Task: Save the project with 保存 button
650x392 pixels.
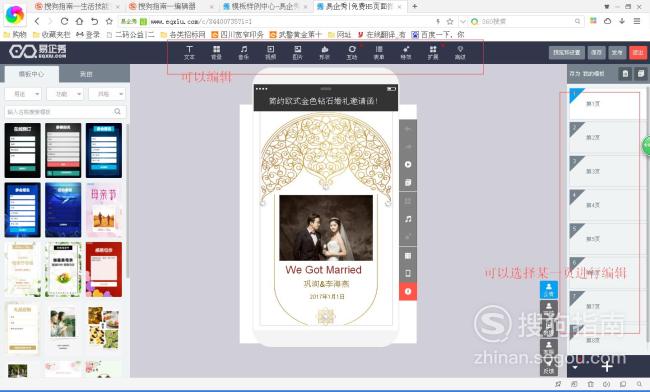Action: (596, 53)
